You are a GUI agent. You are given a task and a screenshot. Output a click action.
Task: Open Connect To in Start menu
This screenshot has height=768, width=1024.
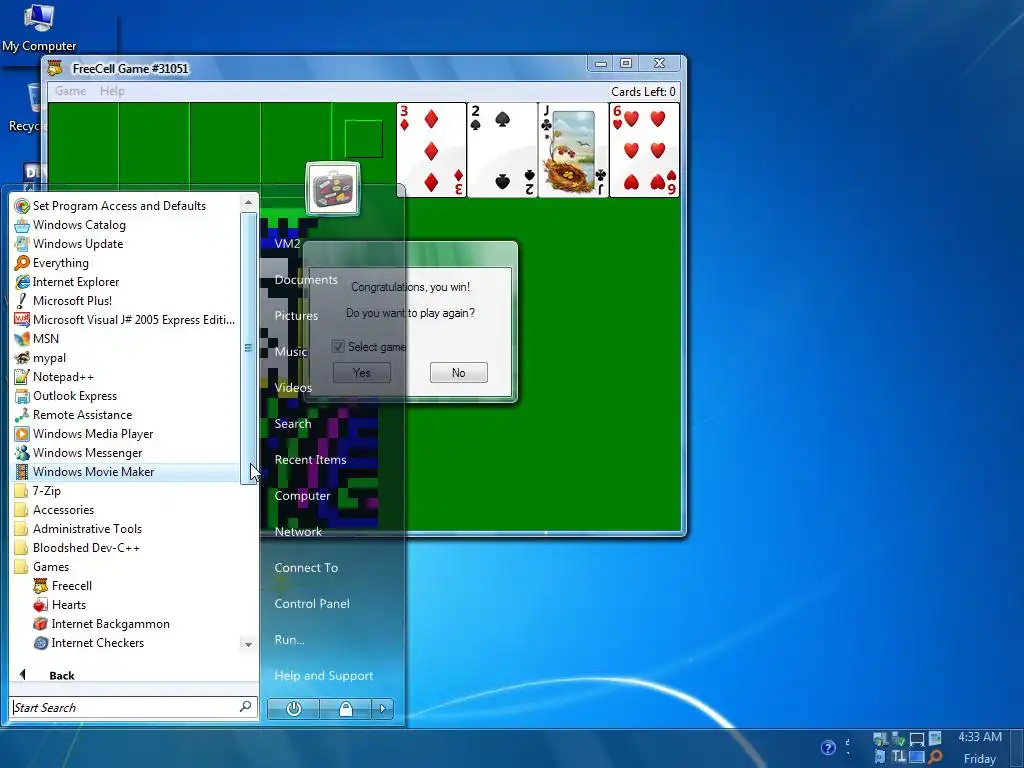306,568
